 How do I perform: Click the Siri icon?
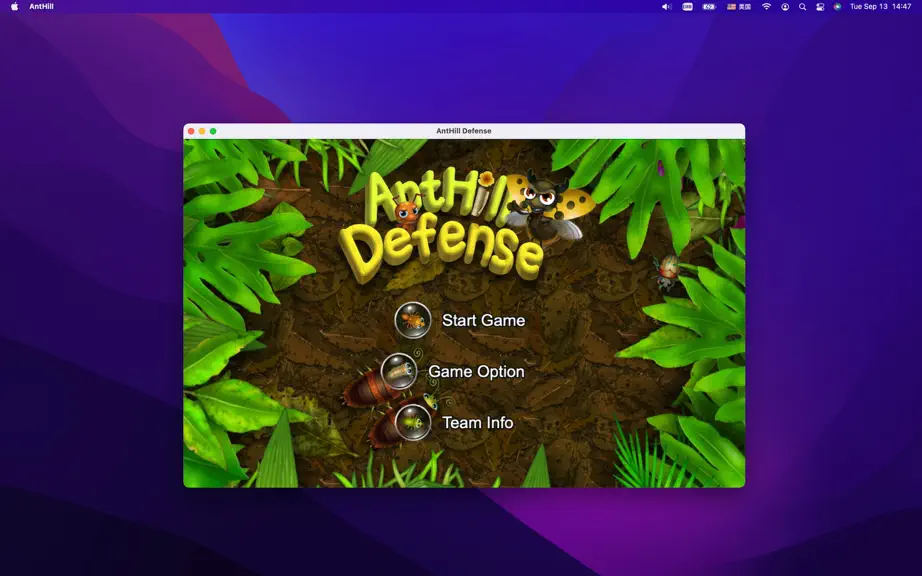point(837,6)
